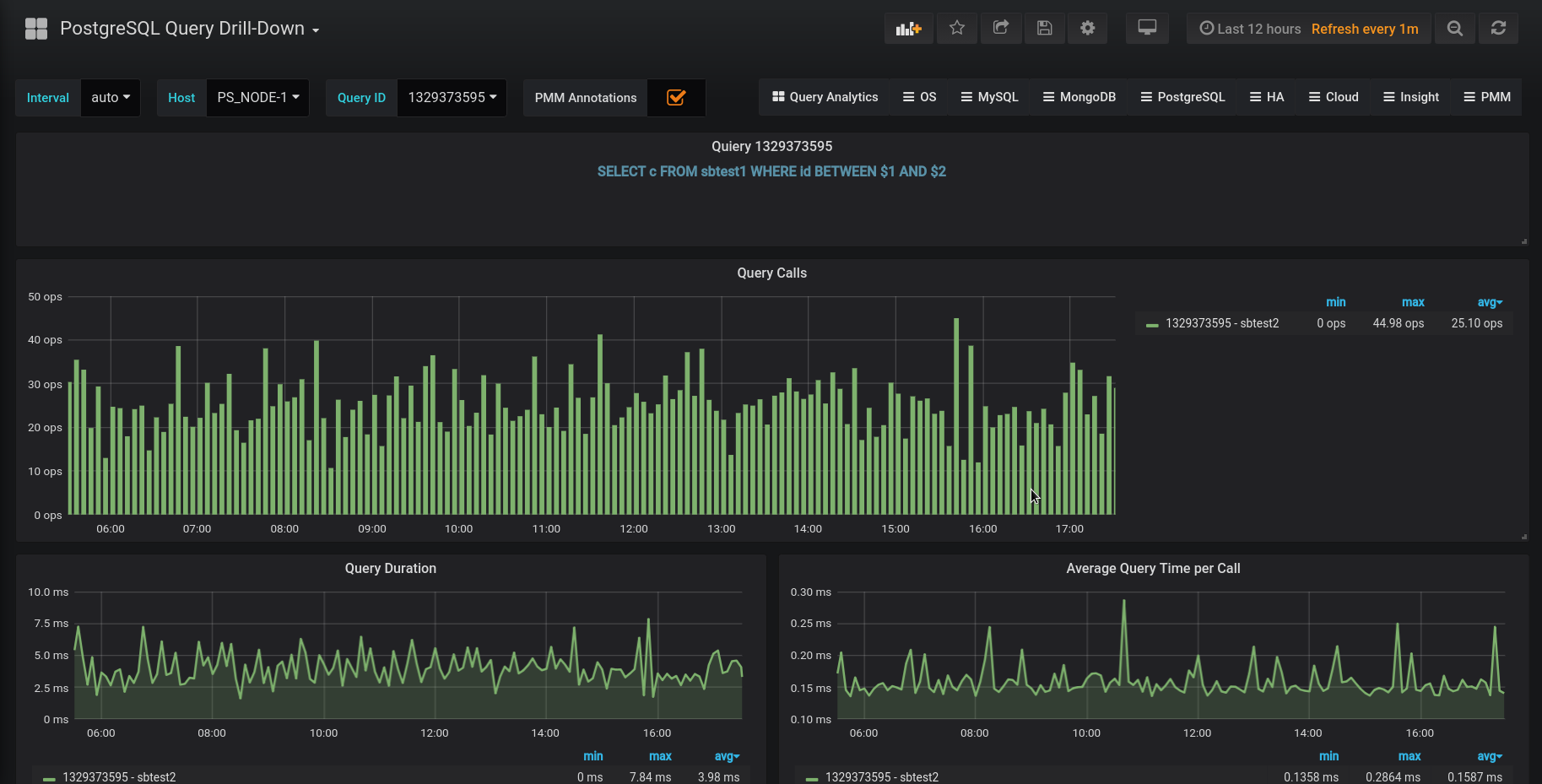Image resolution: width=1542 pixels, height=784 pixels.
Task: Sort Query Calls legend by avg column
Action: coord(1489,302)
